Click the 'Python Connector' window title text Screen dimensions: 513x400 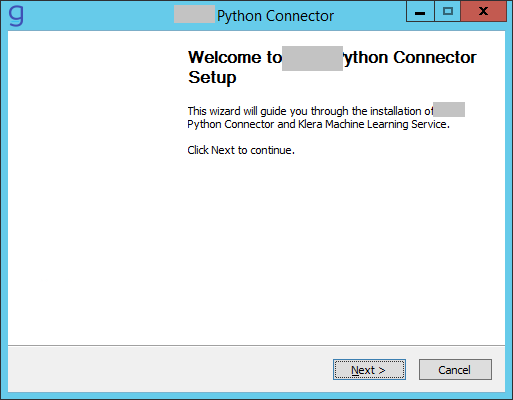click(275, 16)
